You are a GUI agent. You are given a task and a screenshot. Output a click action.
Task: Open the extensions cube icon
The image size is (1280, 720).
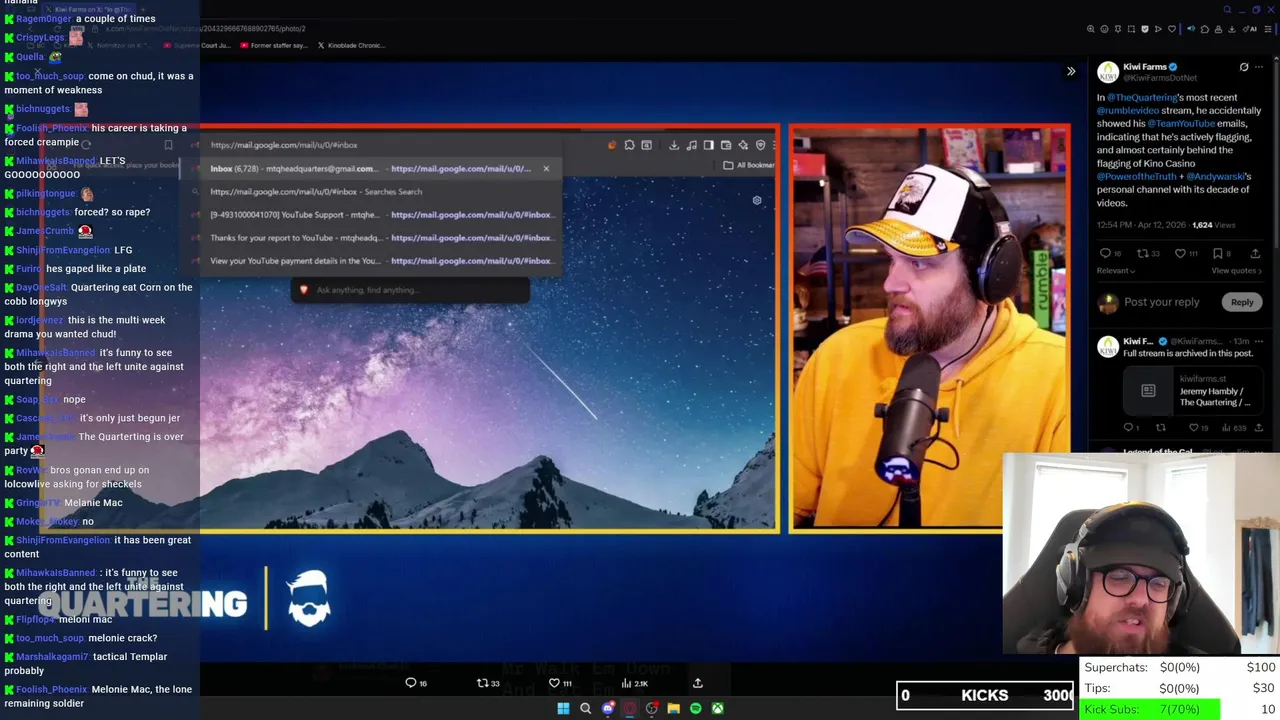(1205, 29)
